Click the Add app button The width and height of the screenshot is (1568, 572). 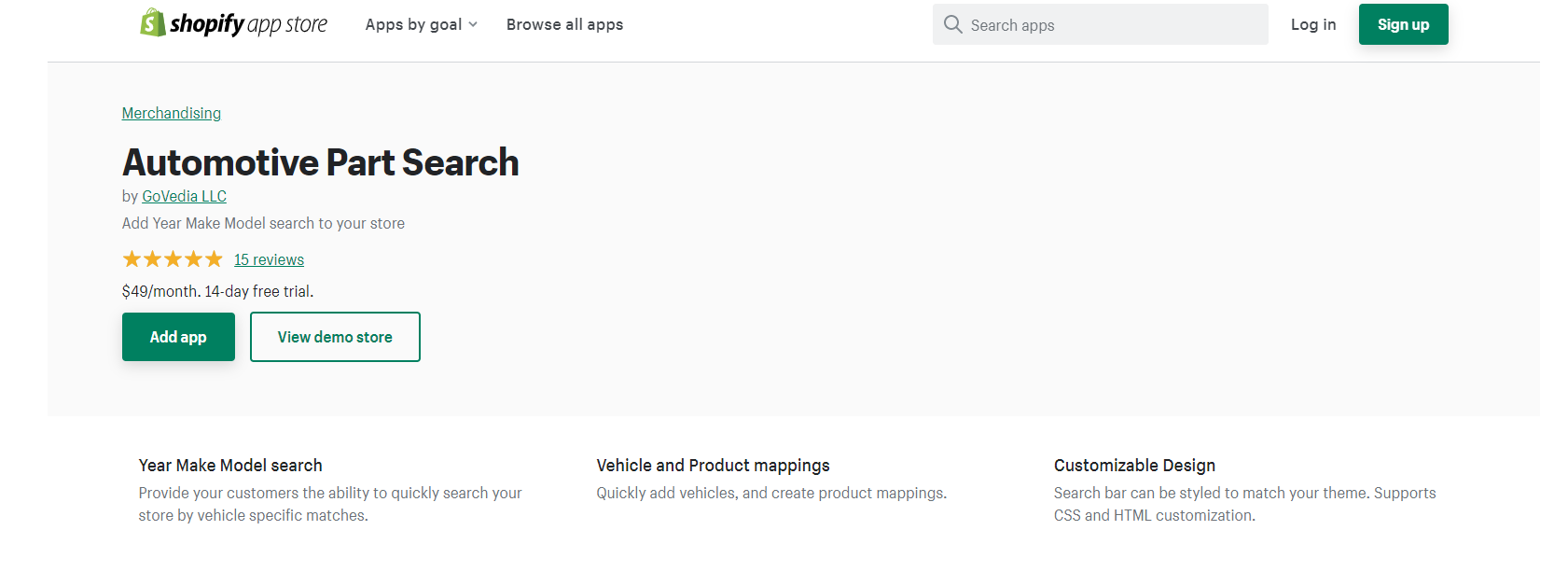178,337
